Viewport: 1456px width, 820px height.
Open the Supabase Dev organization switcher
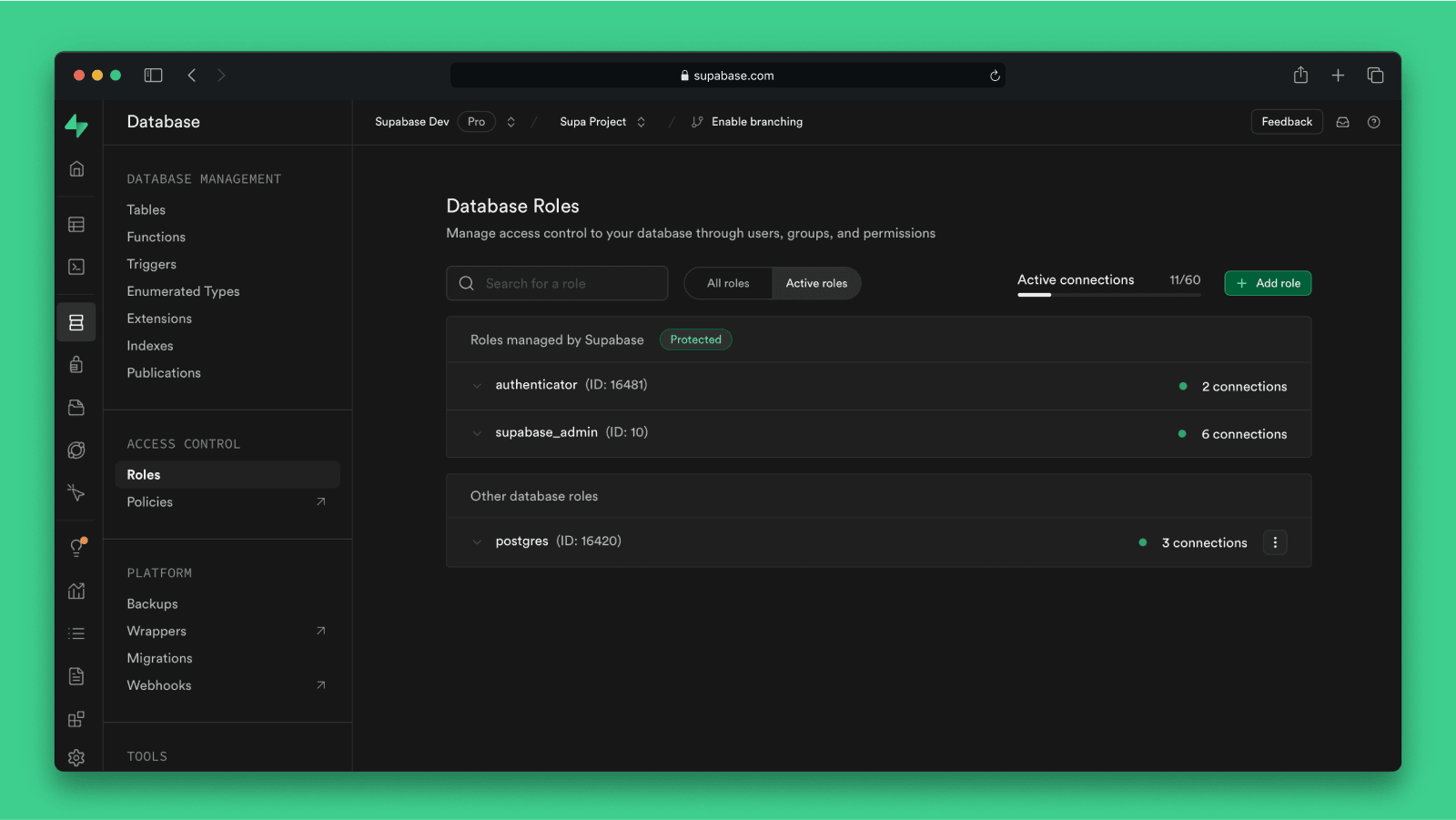[511, 122]
